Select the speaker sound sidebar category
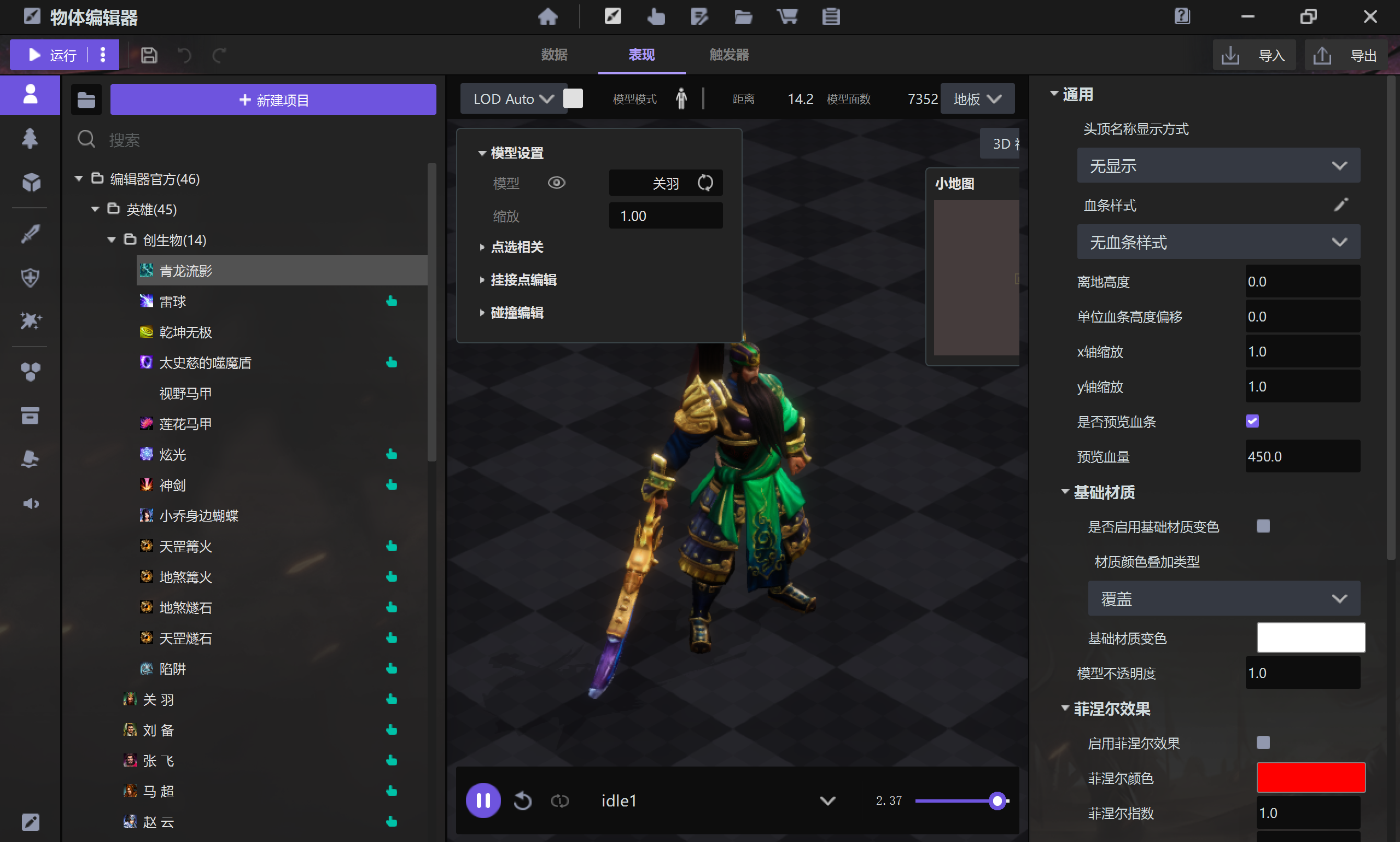Image resolution: width=1400 pixels, height=842 pixels. point(30,503)
